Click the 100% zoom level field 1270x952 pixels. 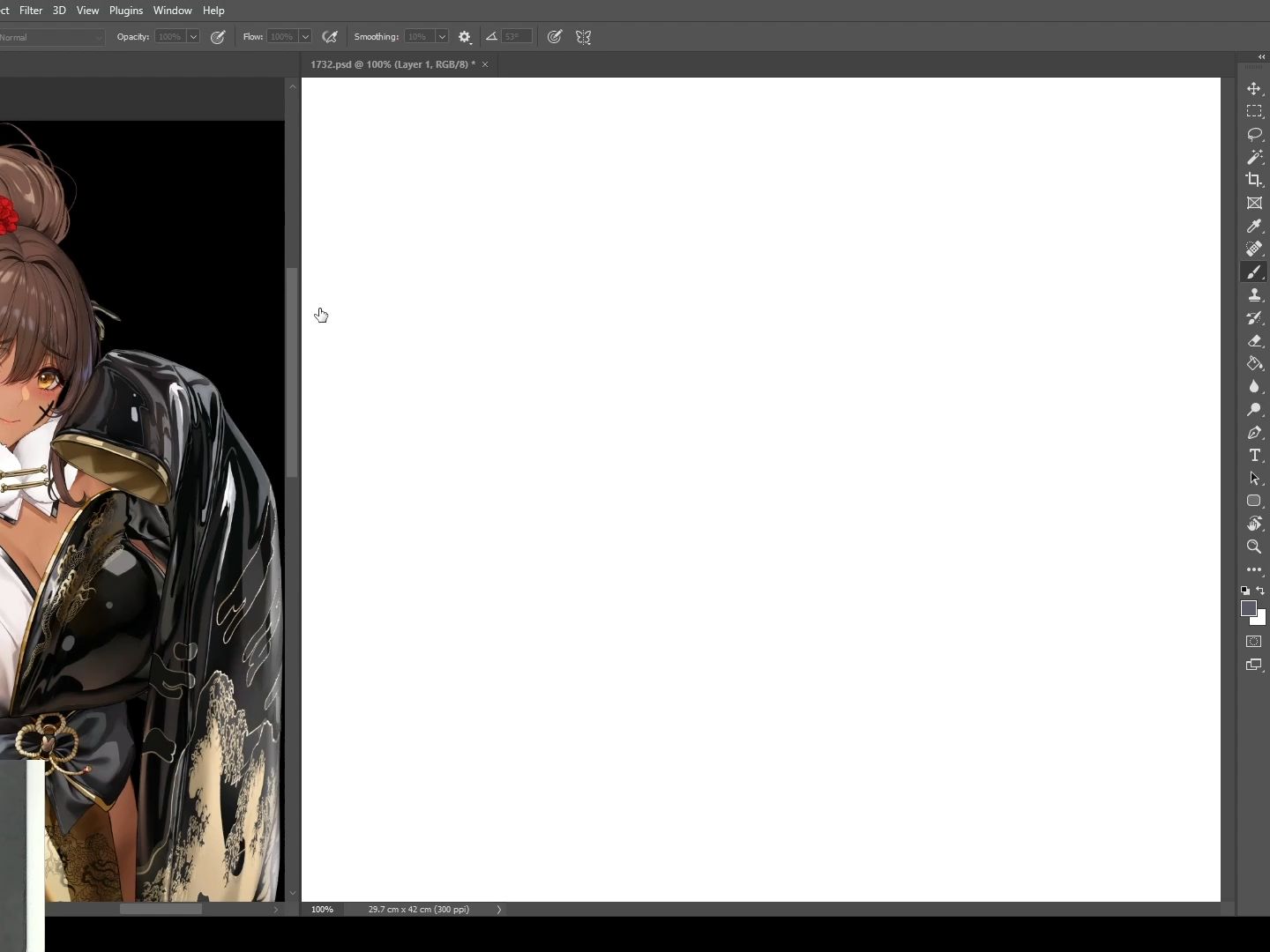tap(323, 910)
